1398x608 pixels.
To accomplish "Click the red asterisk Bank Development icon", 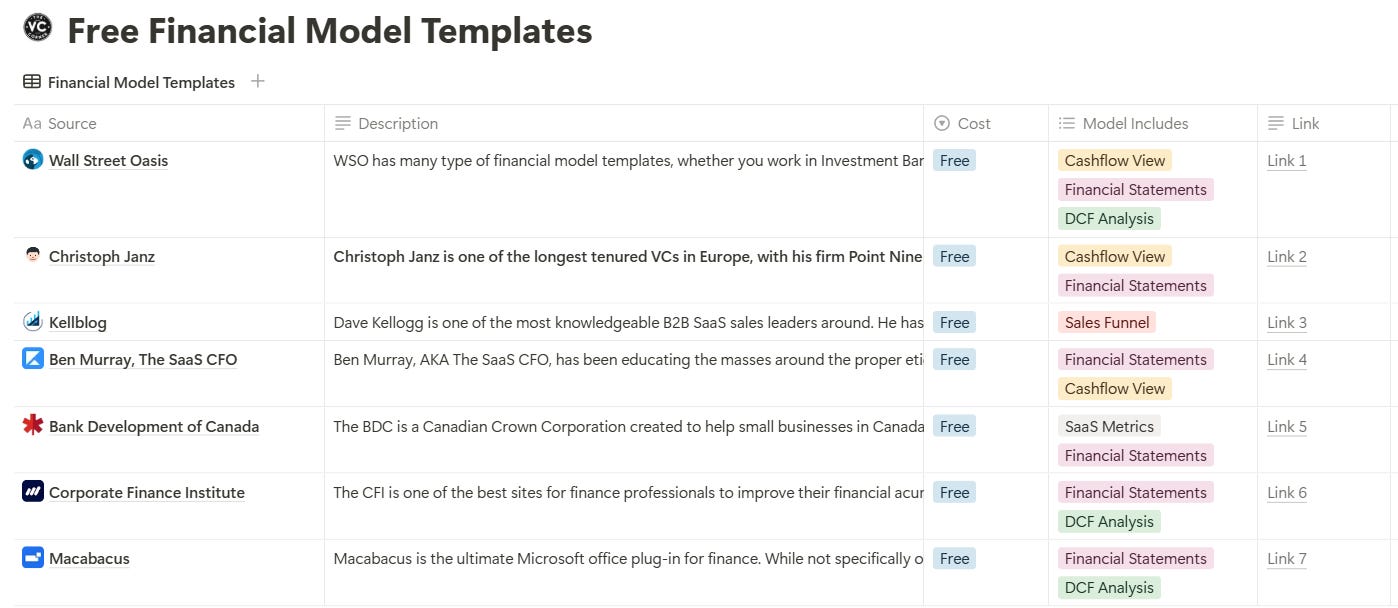I will coord(33,426).
